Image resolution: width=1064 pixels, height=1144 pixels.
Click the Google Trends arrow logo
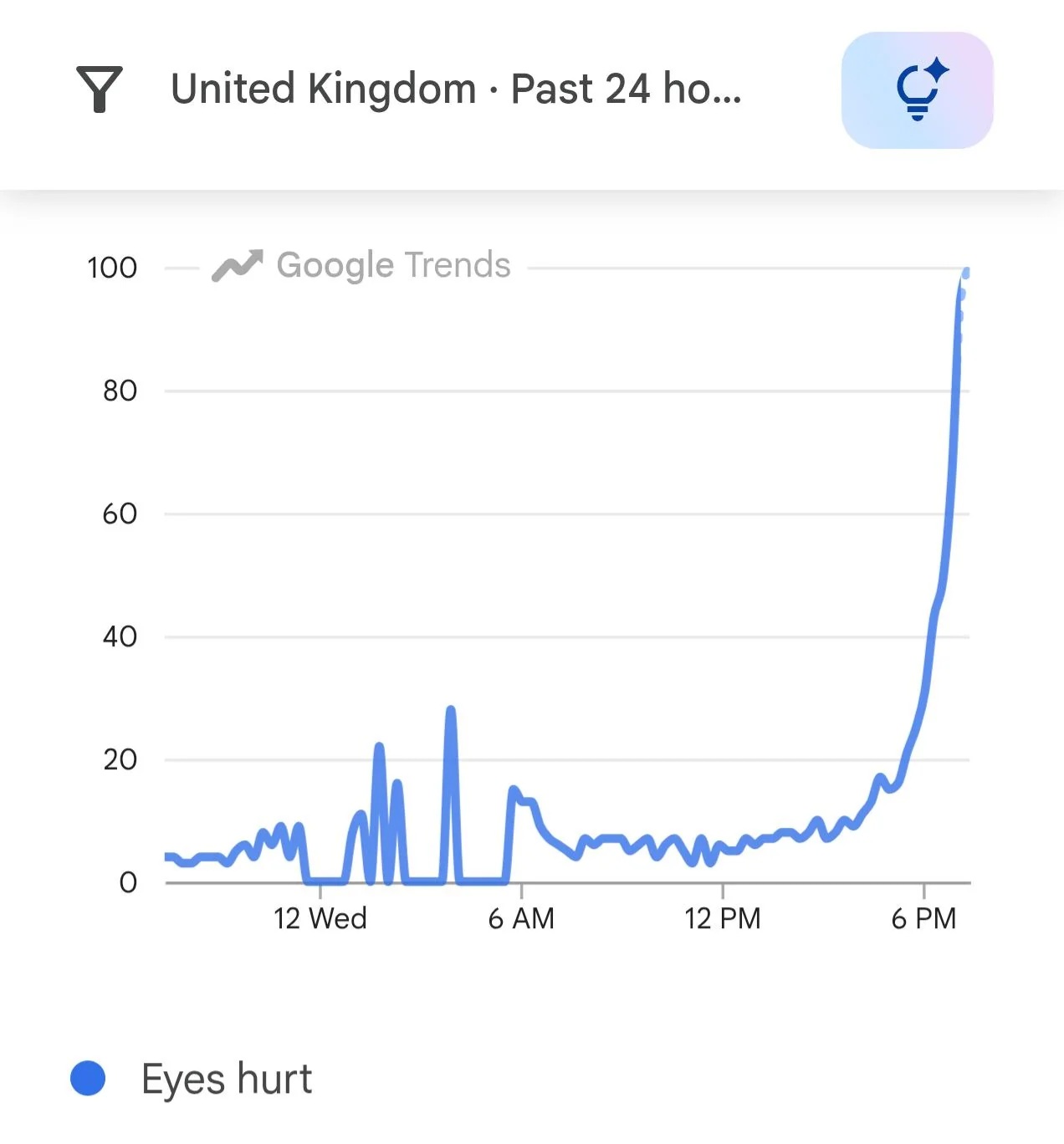(238, 266)
